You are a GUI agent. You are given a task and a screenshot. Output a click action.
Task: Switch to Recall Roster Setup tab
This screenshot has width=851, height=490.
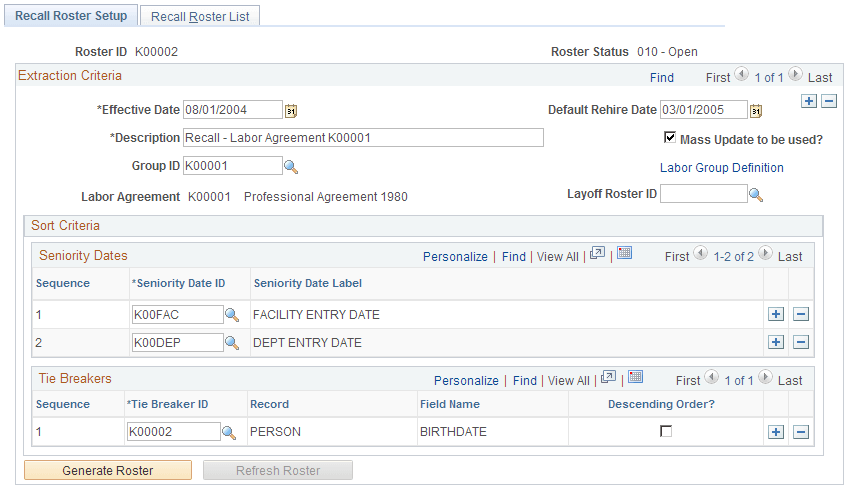pyautogui.click(x=71, y=16)
